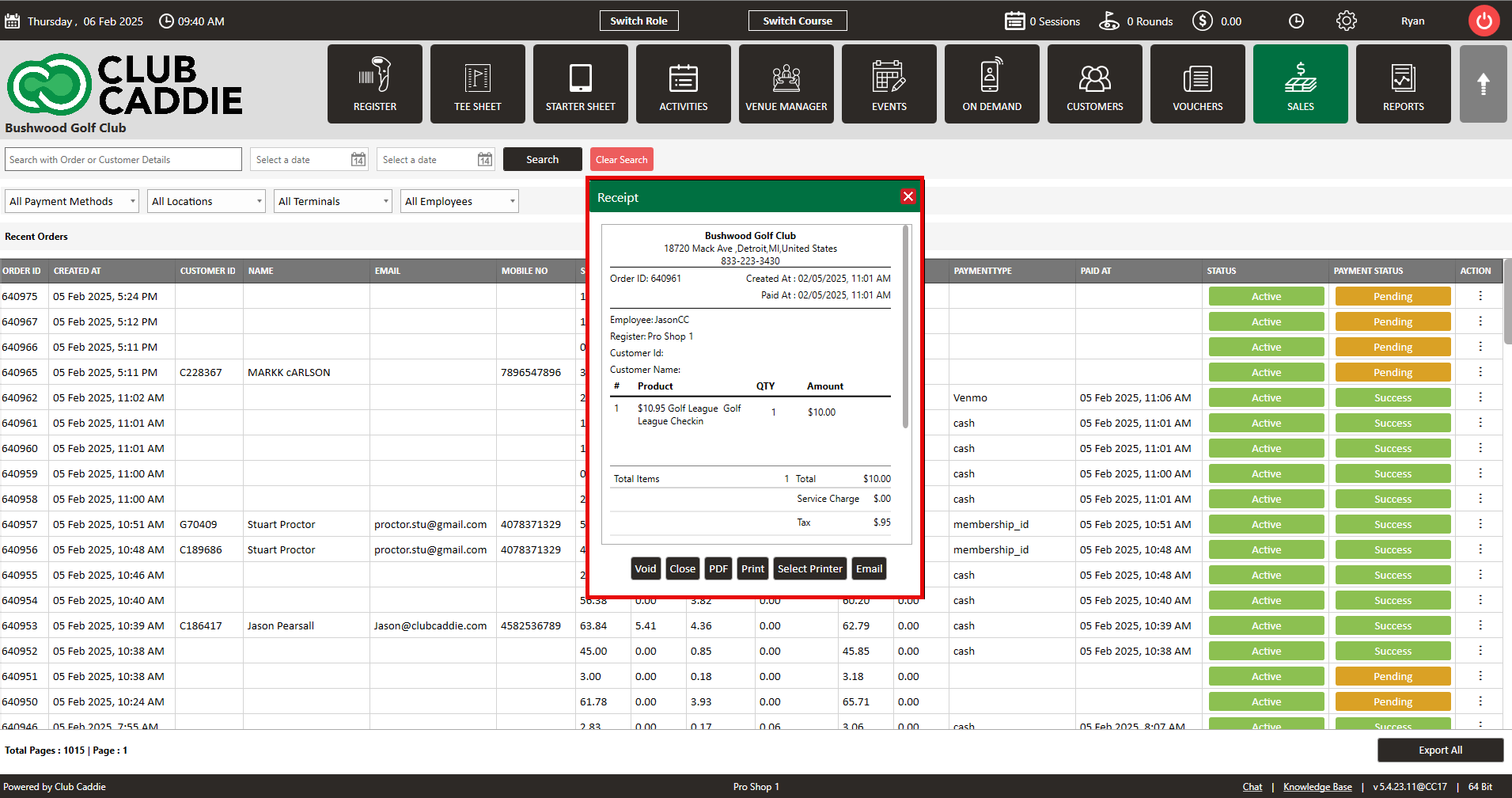Image resolution: width=1512 pixels, height=798 pixels.
Task: Click the red power logout icon
Action: pos(1484,21)
